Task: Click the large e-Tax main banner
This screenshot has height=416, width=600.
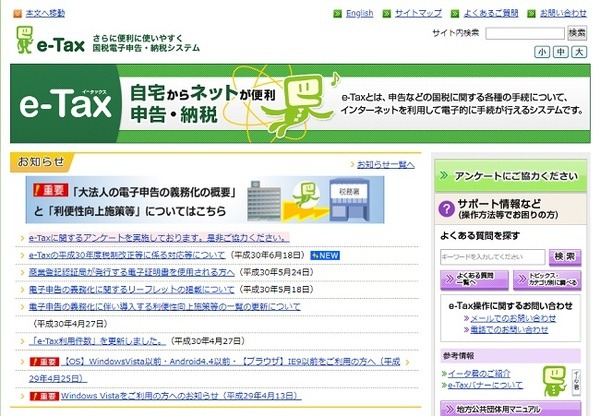Action: 300,104
